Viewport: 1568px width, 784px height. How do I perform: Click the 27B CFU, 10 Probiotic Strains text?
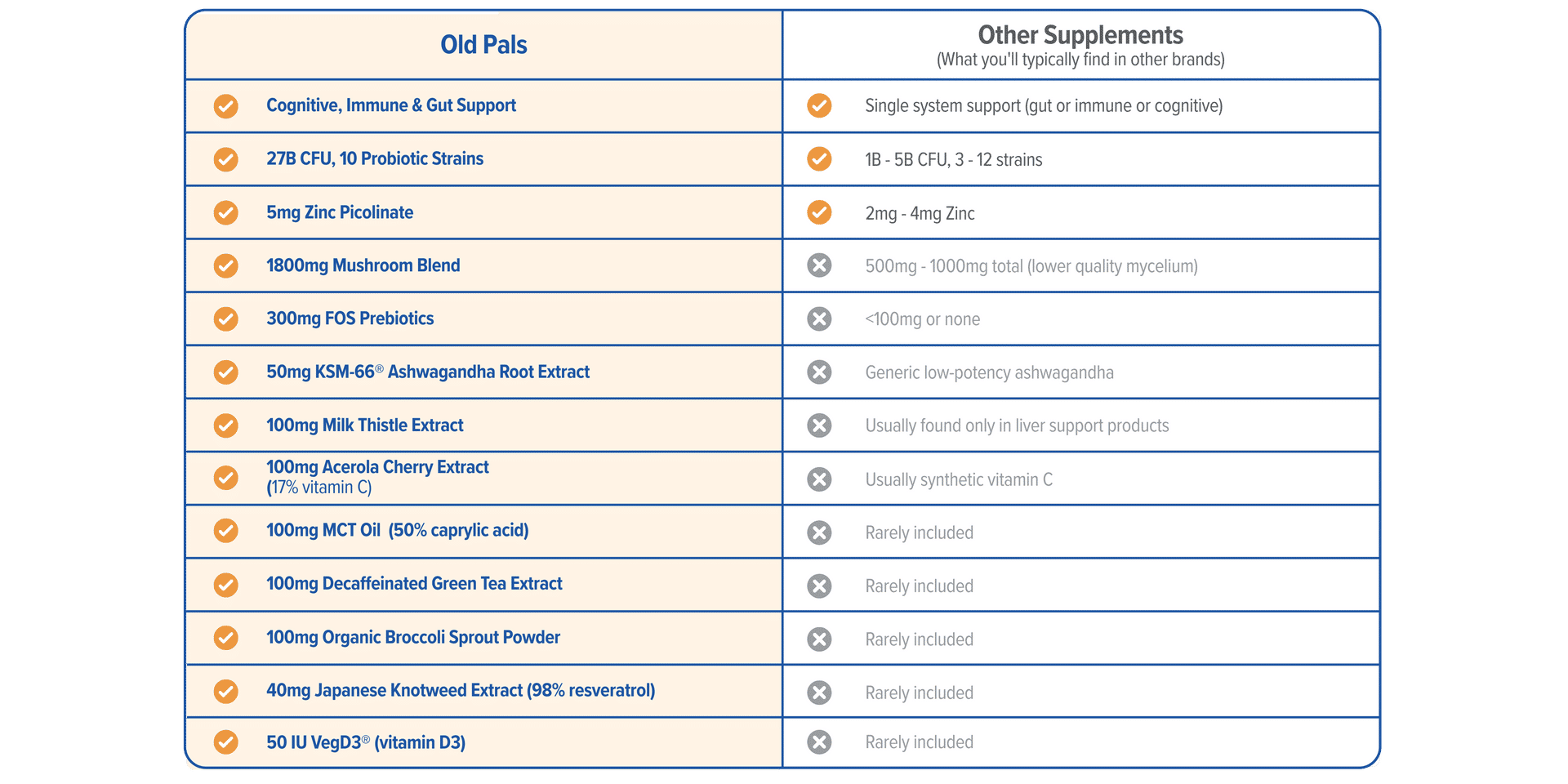coord(375,158)
